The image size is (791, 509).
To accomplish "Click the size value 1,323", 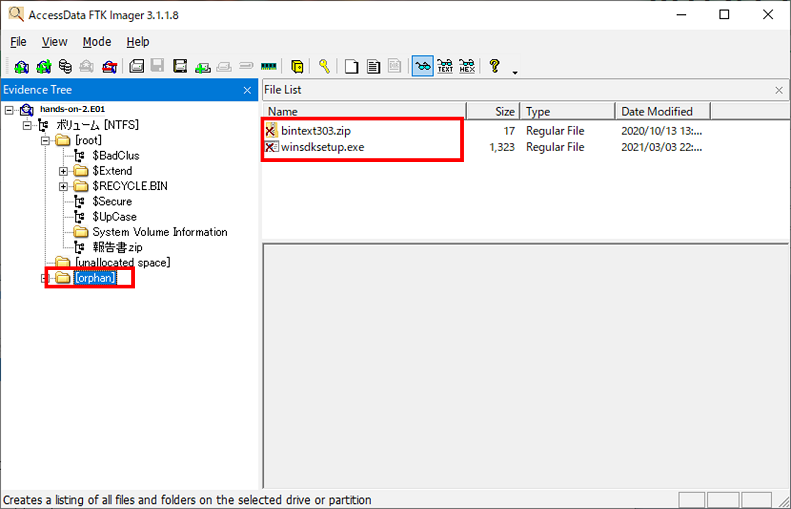I will coord(502,147).
